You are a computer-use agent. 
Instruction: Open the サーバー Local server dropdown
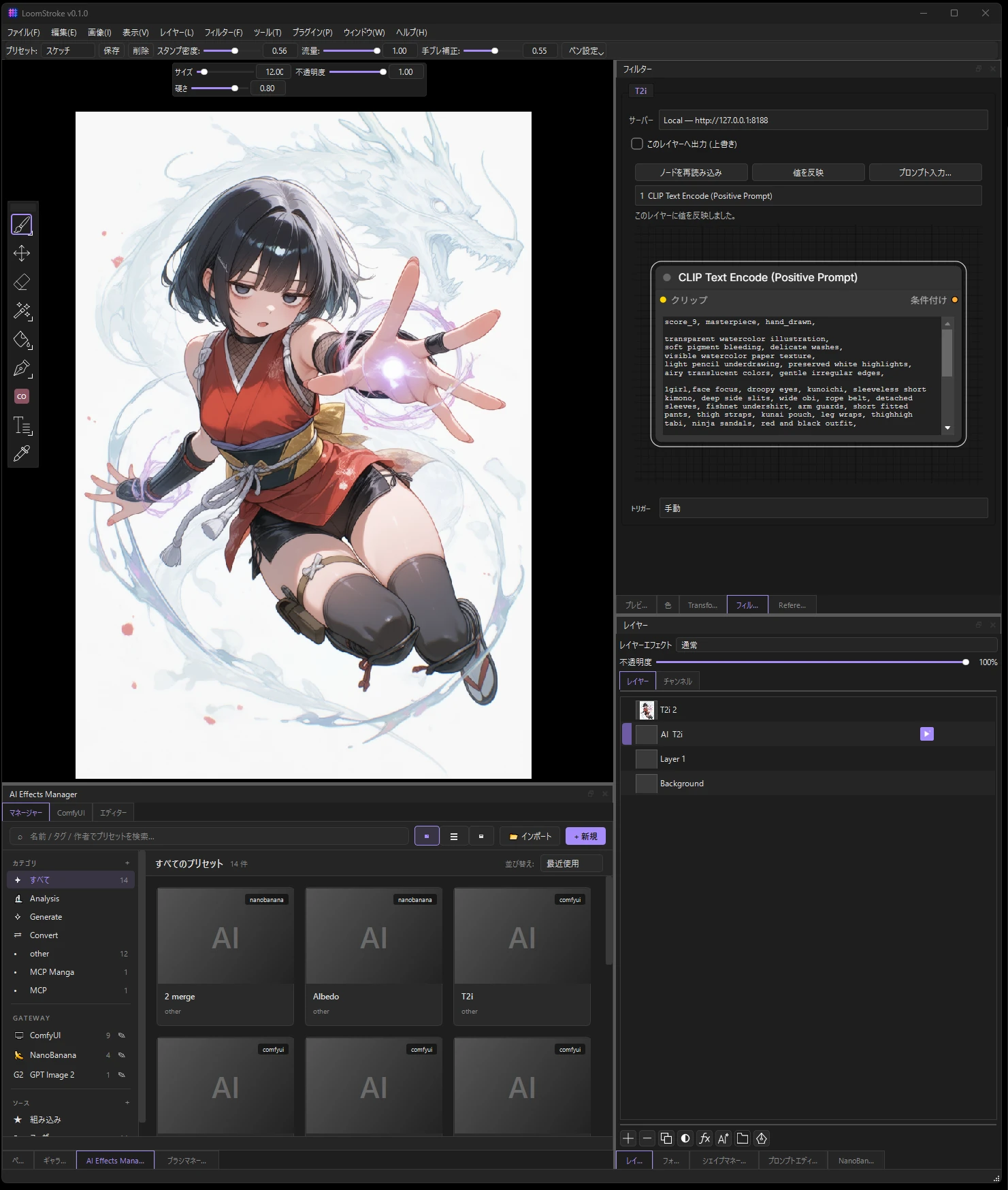point(823,120)
